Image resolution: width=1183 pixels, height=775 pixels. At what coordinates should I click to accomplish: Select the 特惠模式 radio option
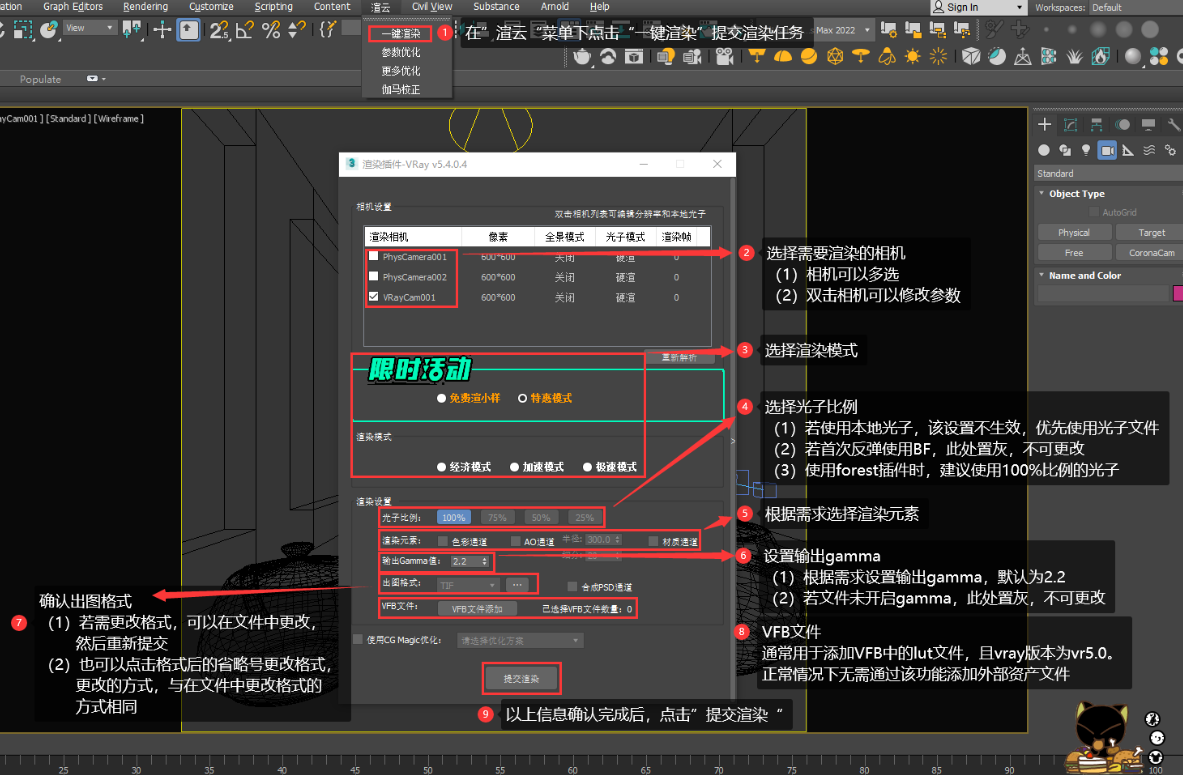pyautogui.click(x=545, y=398)
